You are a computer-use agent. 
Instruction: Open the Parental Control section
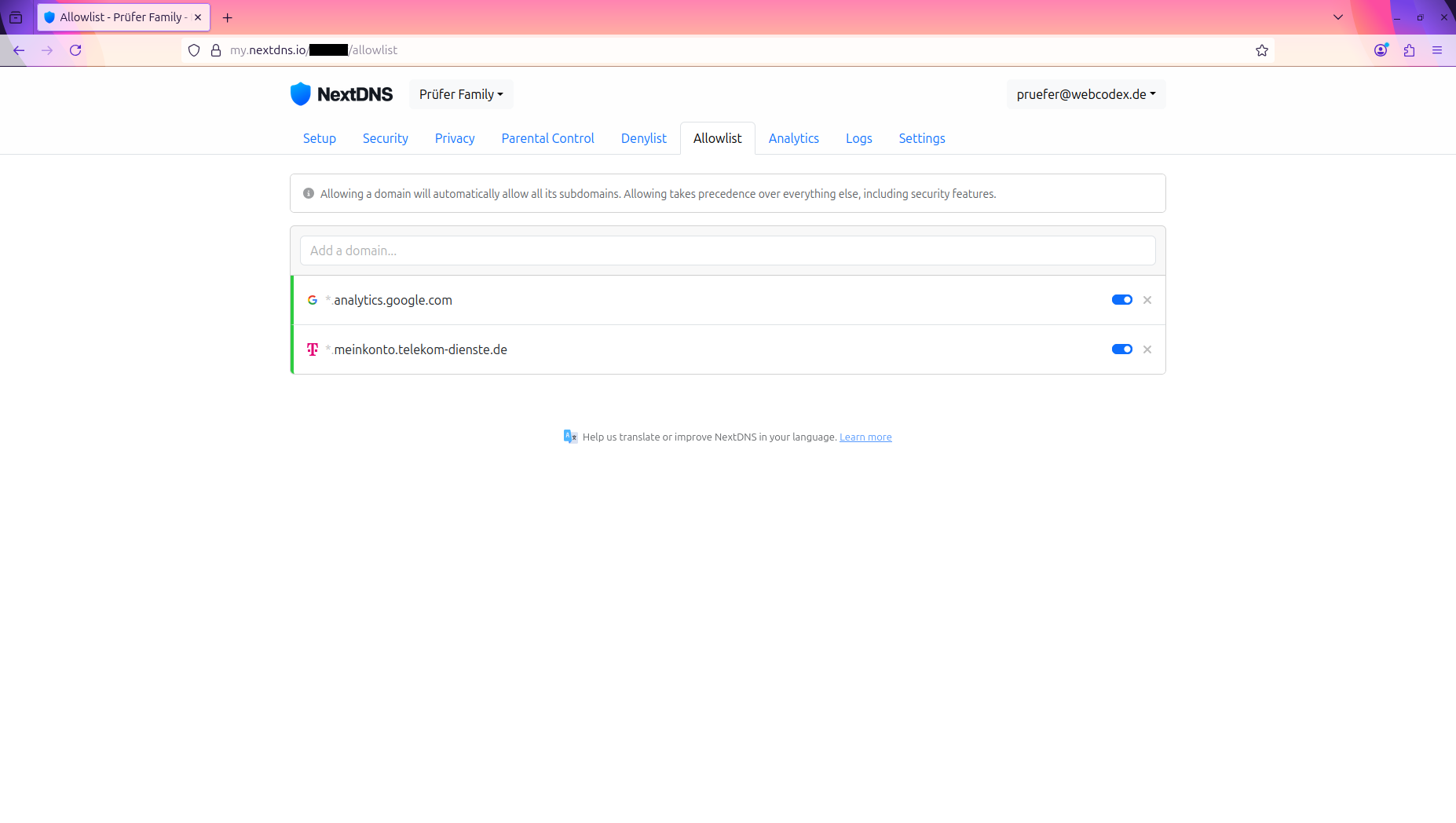[x=547, y=138]
